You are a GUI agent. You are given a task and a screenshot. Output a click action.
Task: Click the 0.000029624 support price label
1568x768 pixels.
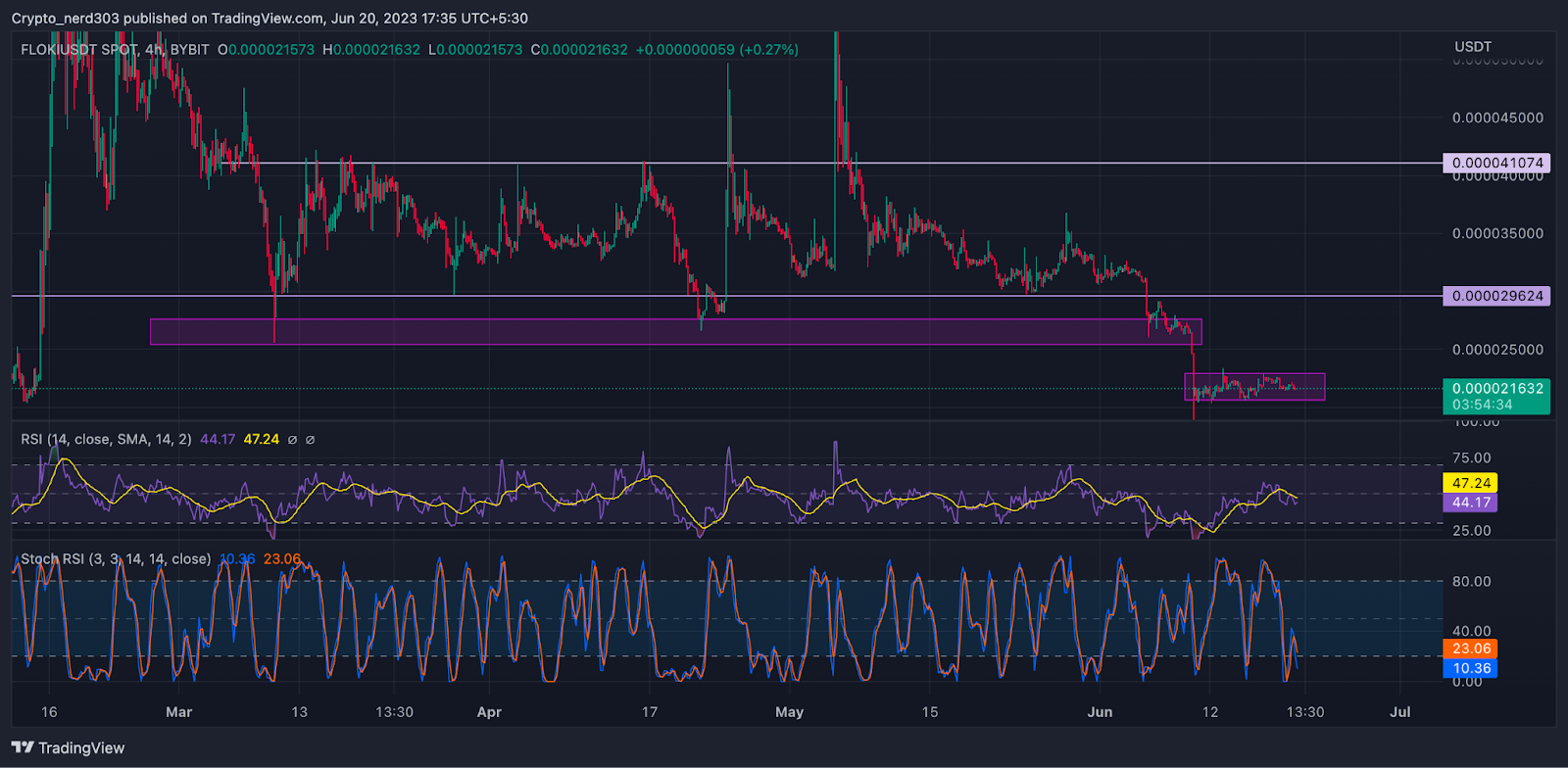pos(1496,296)
